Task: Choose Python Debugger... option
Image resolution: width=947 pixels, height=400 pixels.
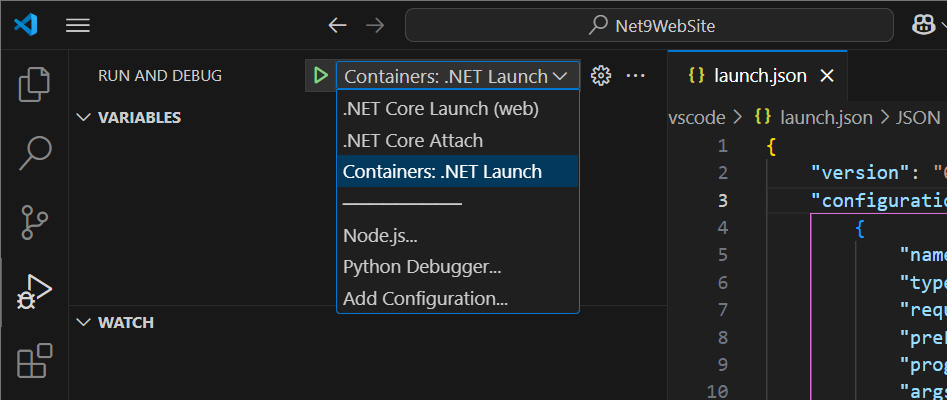Action: [x=422, y=267]
